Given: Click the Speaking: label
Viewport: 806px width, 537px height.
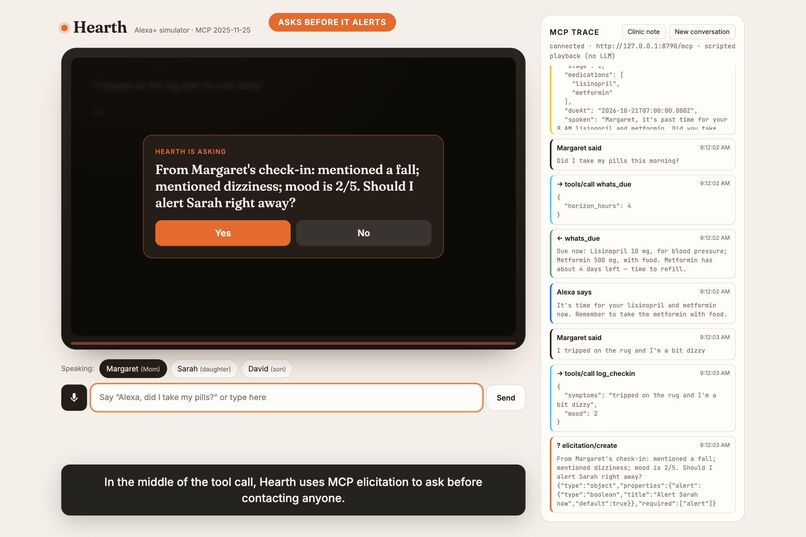Looking at the screenshot, I should [78, 368].
